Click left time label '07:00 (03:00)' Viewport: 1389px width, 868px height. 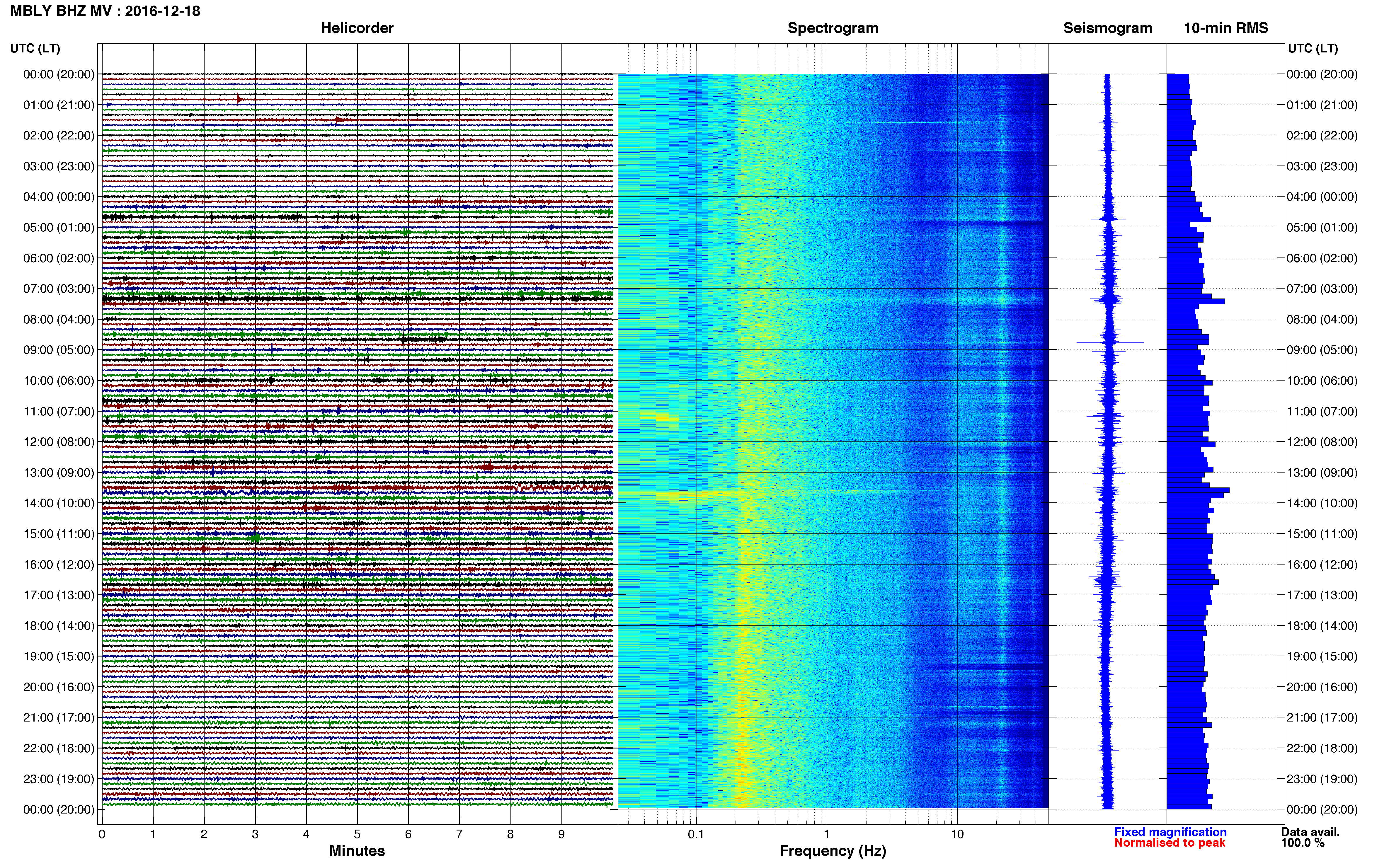[x=59, y=289]
